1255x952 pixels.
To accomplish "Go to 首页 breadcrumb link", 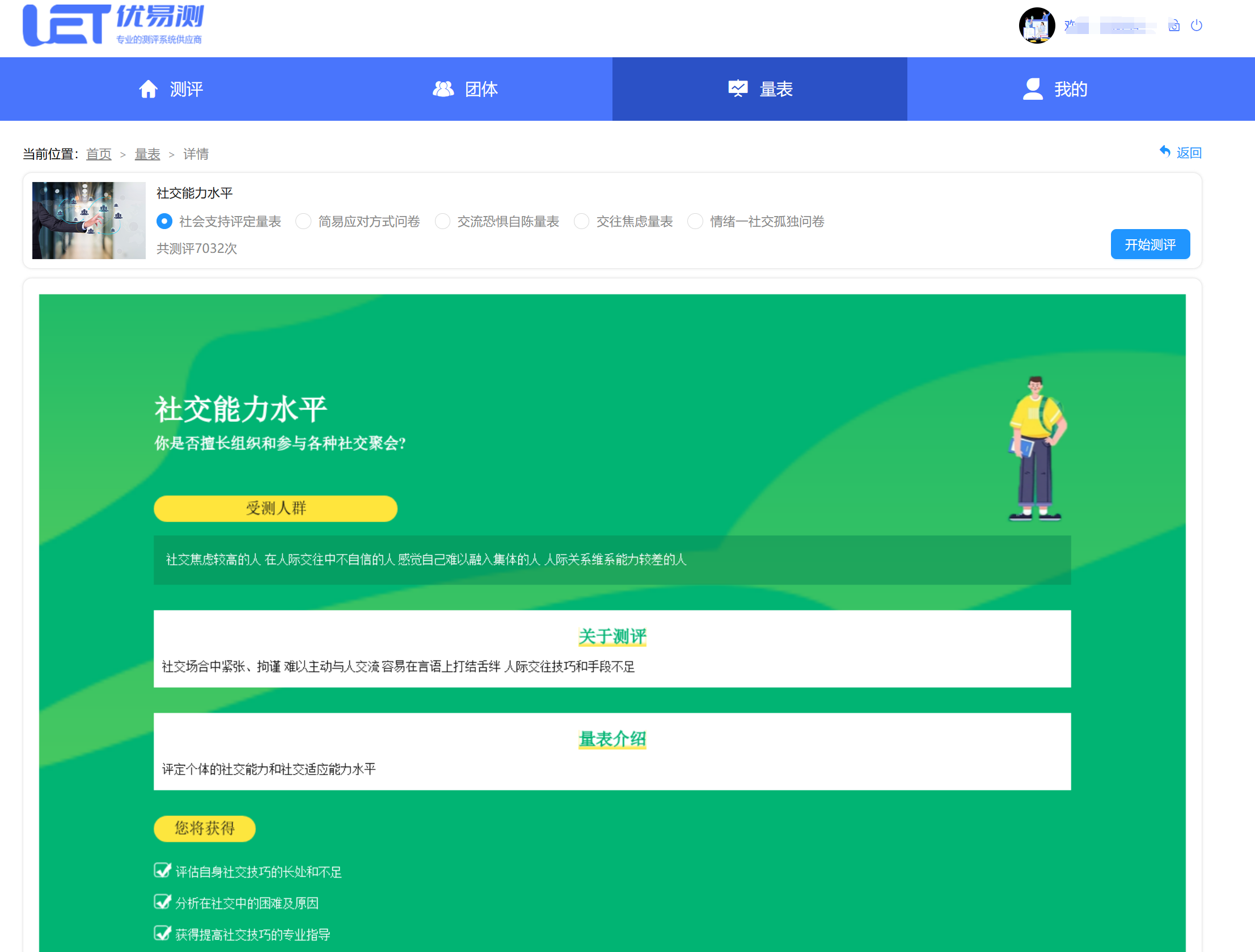I will click(x=99, y=154).
